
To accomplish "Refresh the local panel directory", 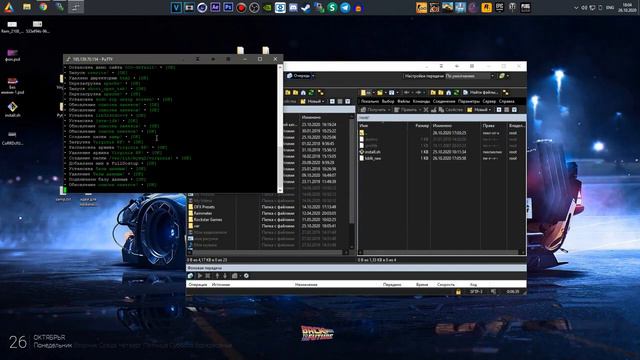I will 311,93.
